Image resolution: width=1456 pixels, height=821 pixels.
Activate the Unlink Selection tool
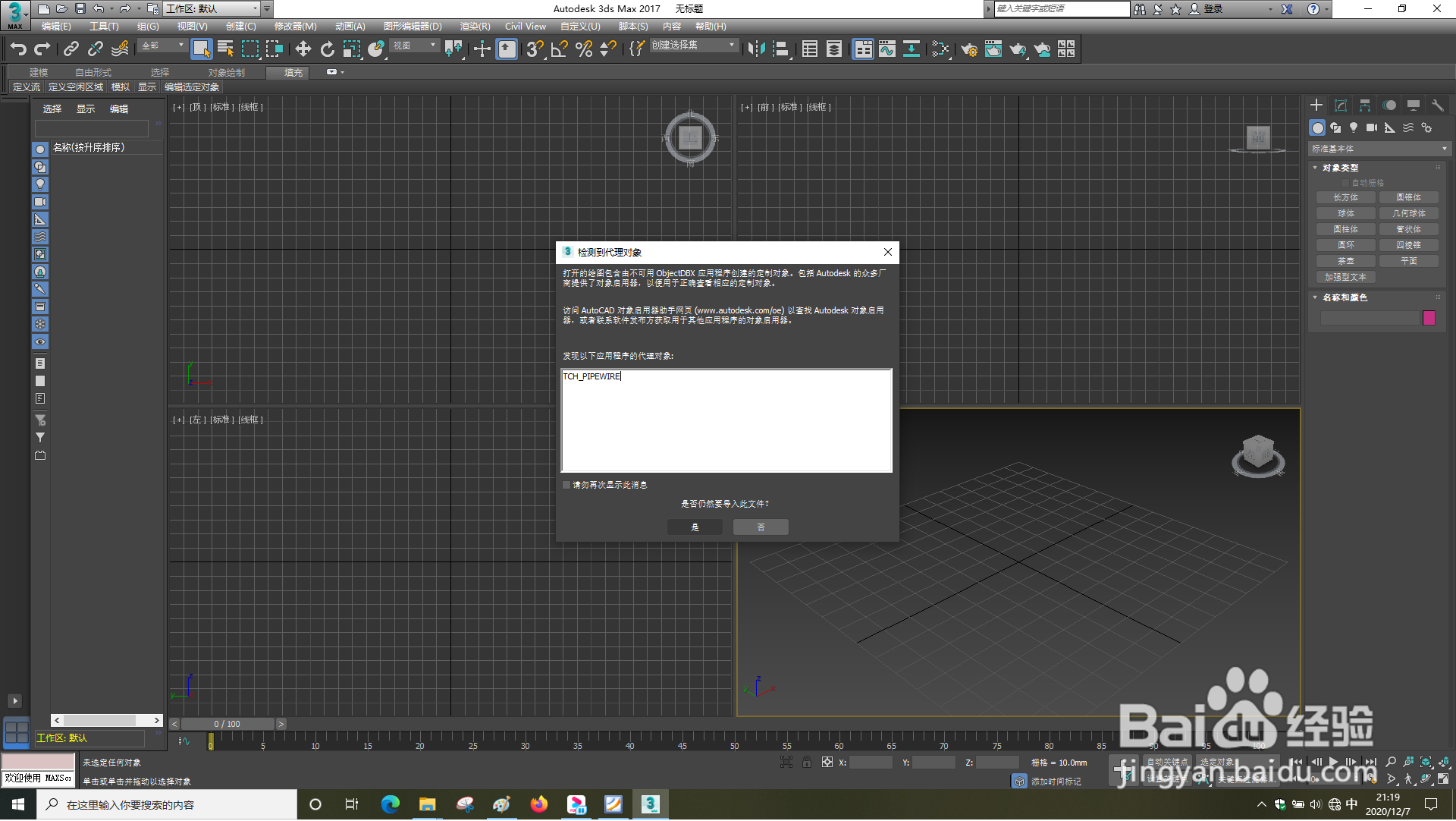point(96,49)
